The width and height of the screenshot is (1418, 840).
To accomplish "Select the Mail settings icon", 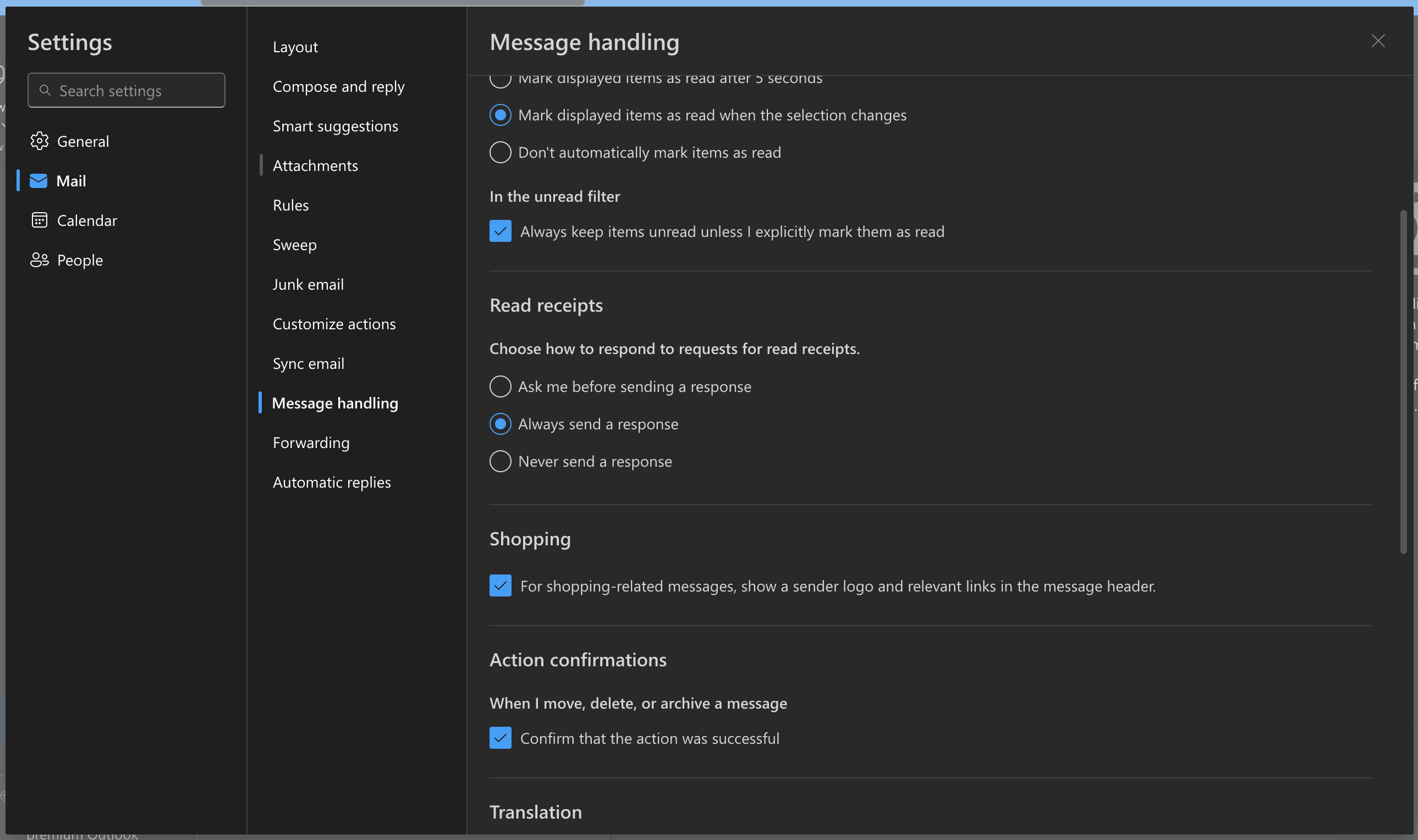I will [x=38, y=180].
